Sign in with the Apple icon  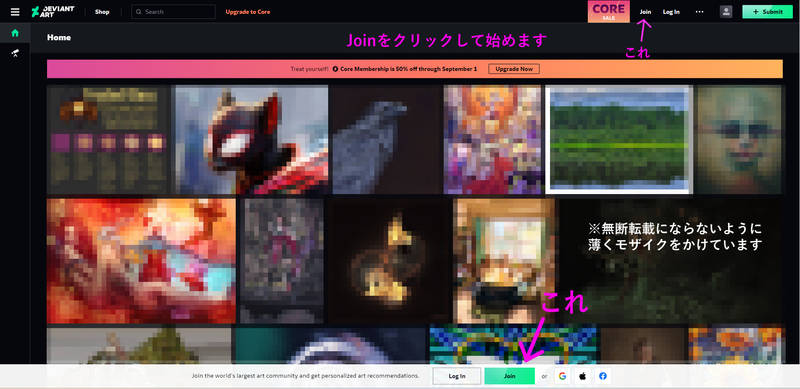click(x=582, y=376)
